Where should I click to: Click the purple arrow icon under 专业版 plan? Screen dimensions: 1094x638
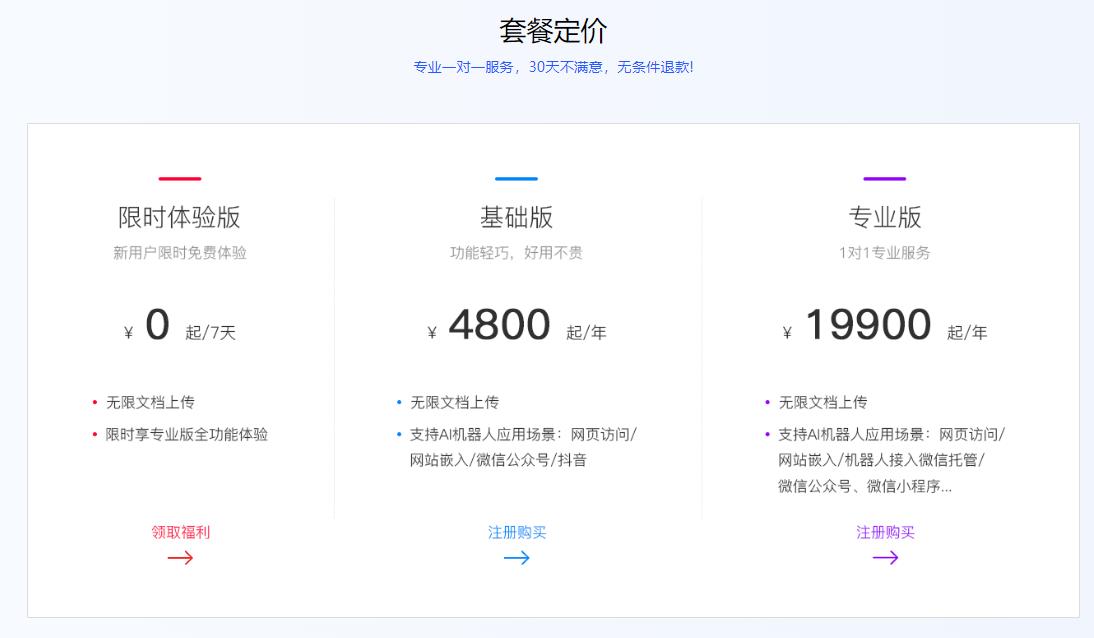(x=884, y=559)
